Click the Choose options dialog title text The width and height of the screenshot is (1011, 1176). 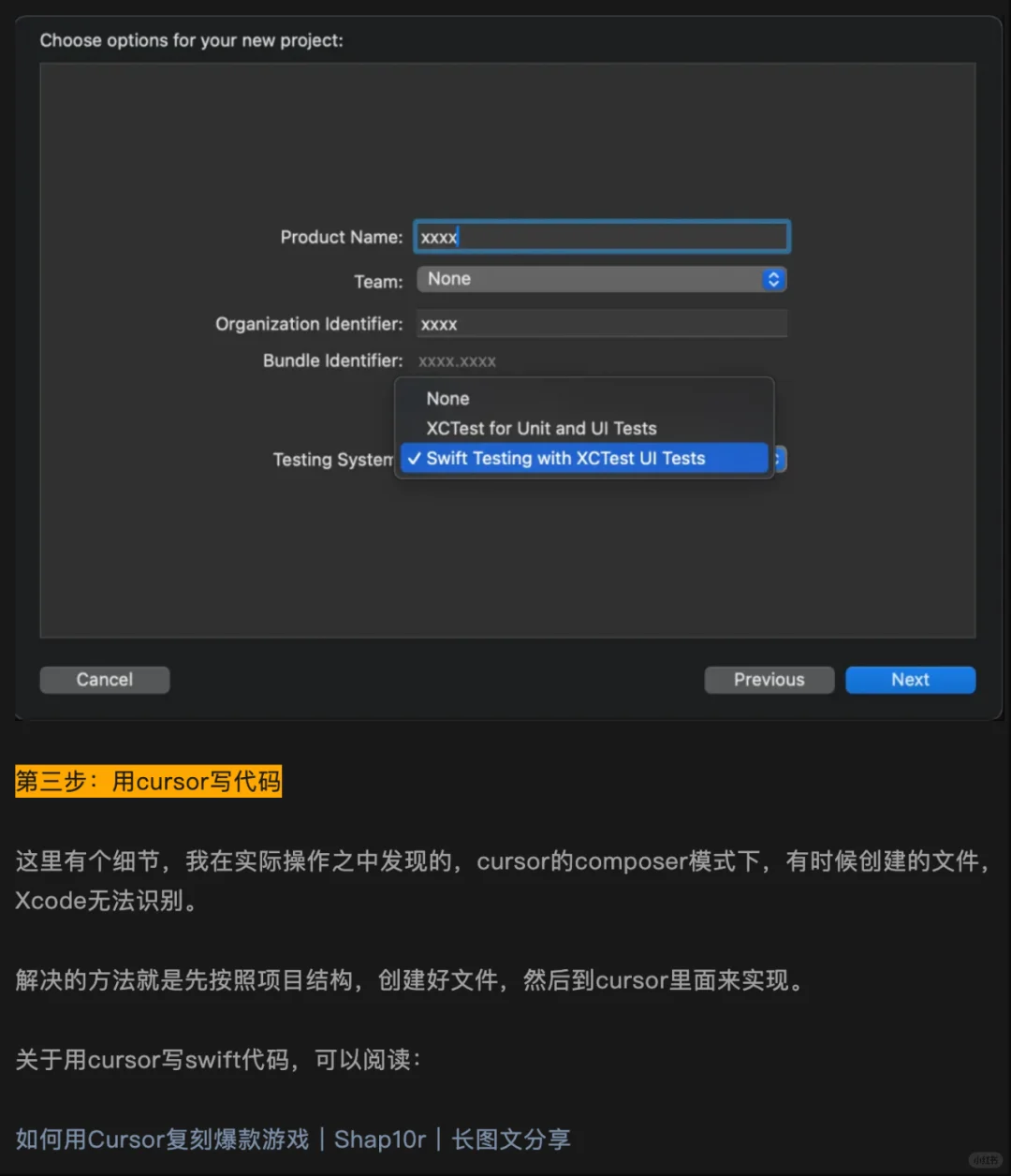[191, 40]
